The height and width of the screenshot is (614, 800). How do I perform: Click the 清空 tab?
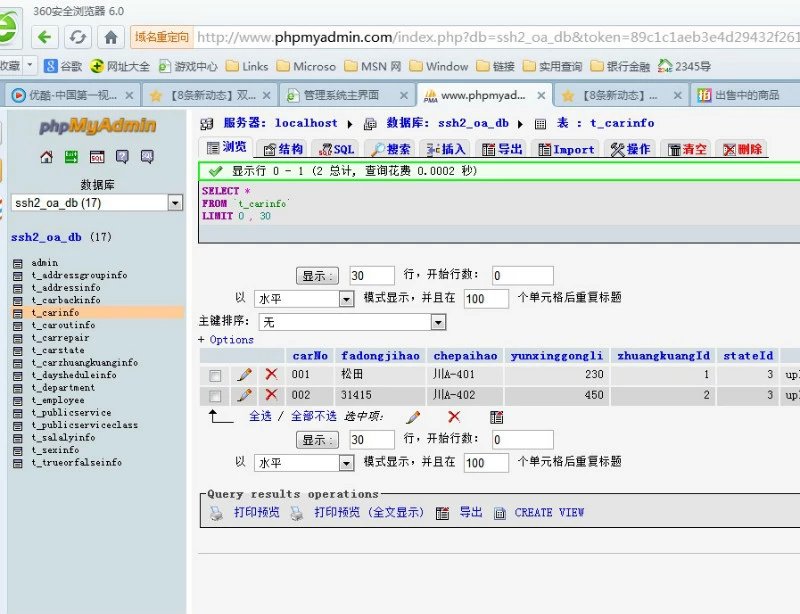tap(687, 149)
